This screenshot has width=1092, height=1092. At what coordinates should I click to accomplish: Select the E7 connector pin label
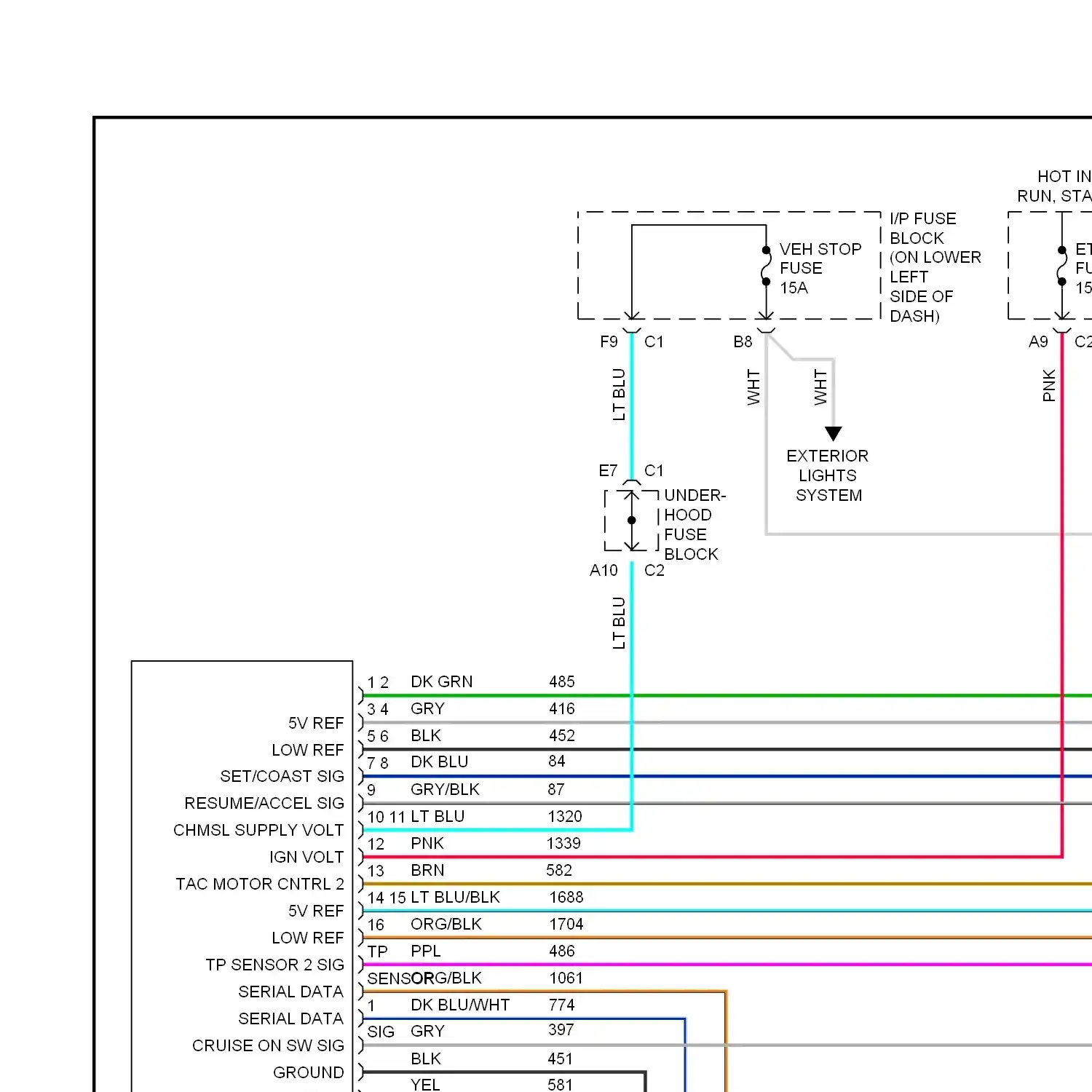click(x=608, y=471)
